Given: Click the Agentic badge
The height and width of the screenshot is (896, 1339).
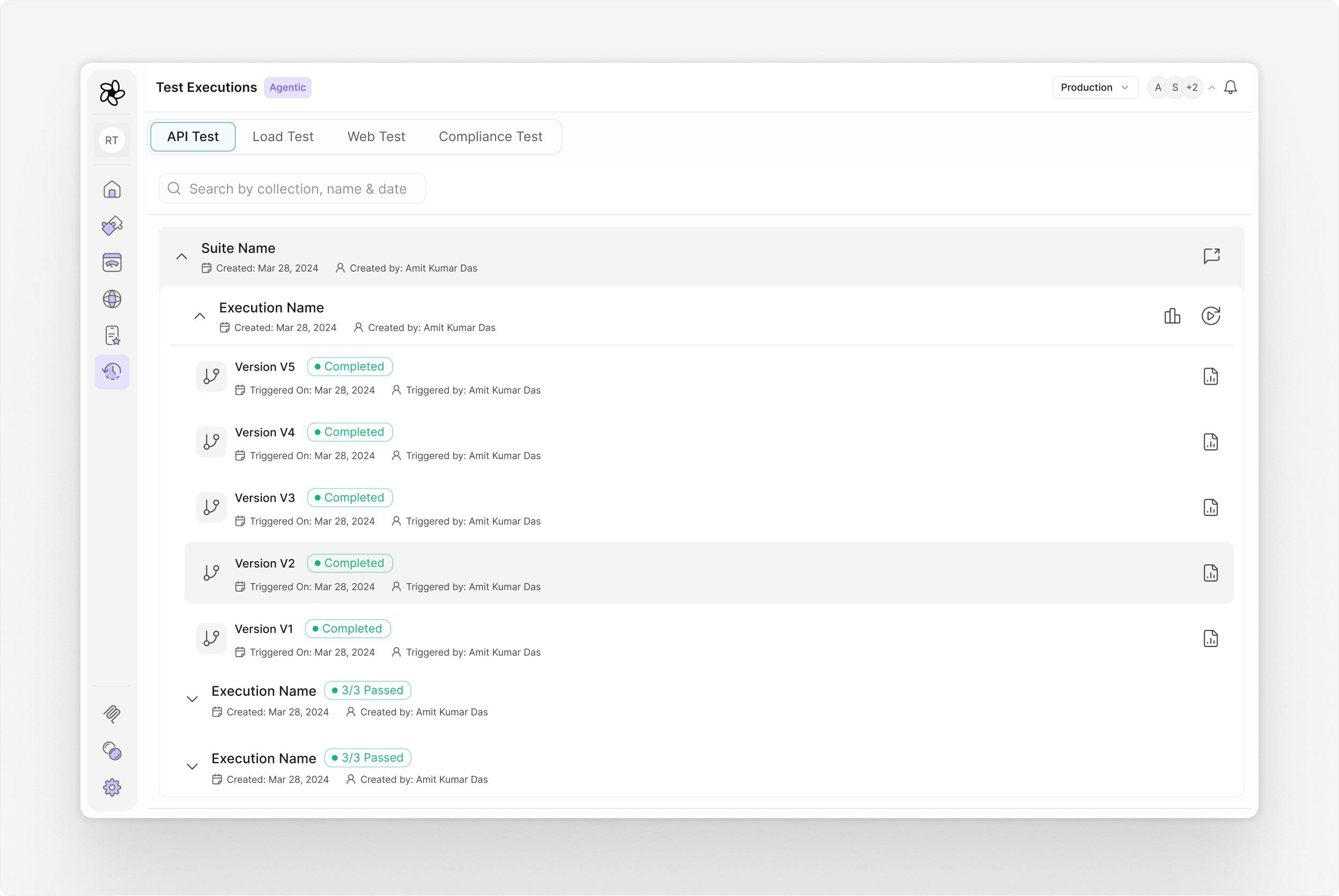Looking at the screenshot, I should [288, 87].
